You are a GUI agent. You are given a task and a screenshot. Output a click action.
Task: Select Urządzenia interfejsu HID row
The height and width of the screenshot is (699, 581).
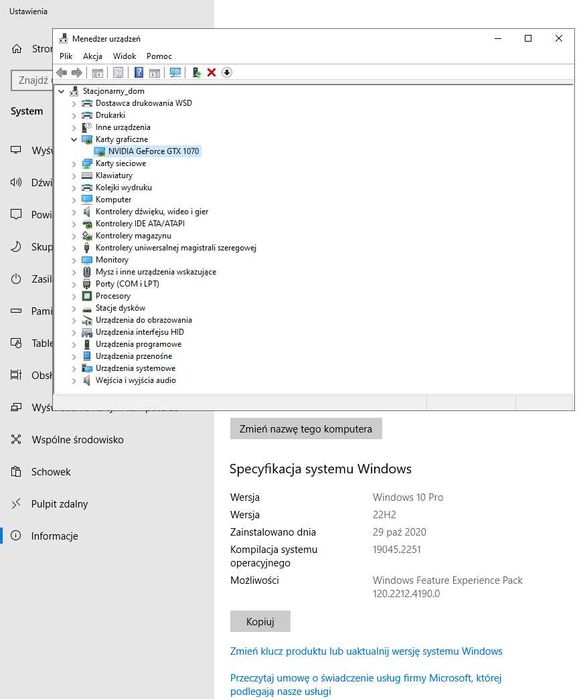tap(140, 332)
